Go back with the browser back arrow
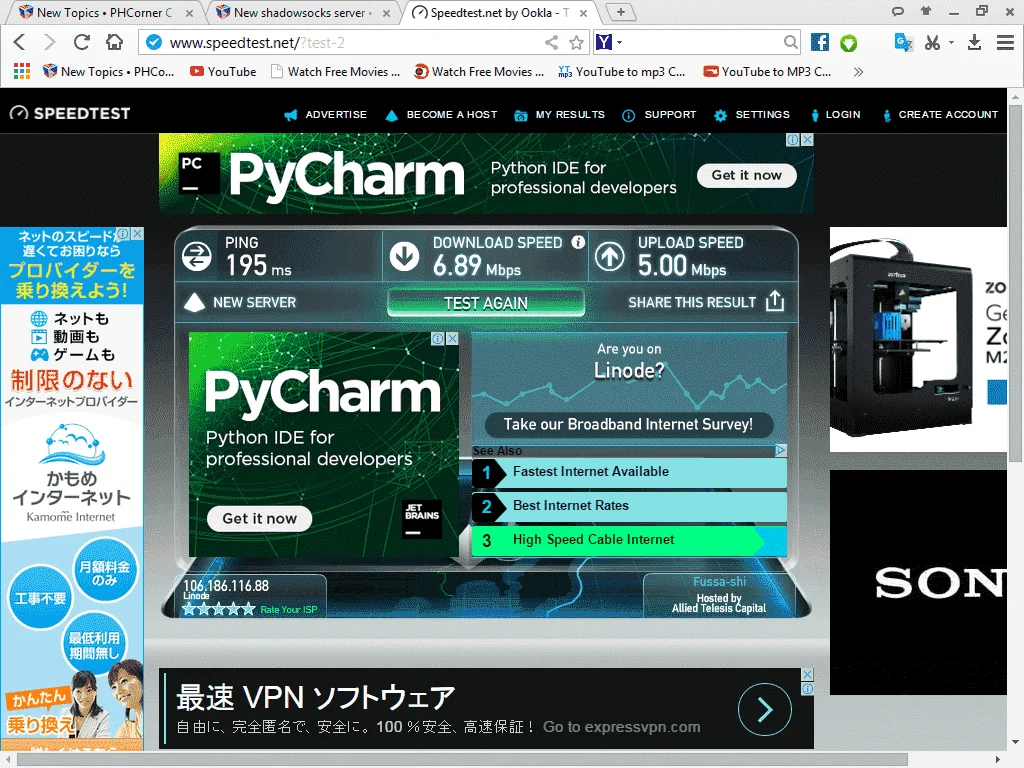Image resolution: width=1024 pixels, height=768 pixels. point(19,42)
